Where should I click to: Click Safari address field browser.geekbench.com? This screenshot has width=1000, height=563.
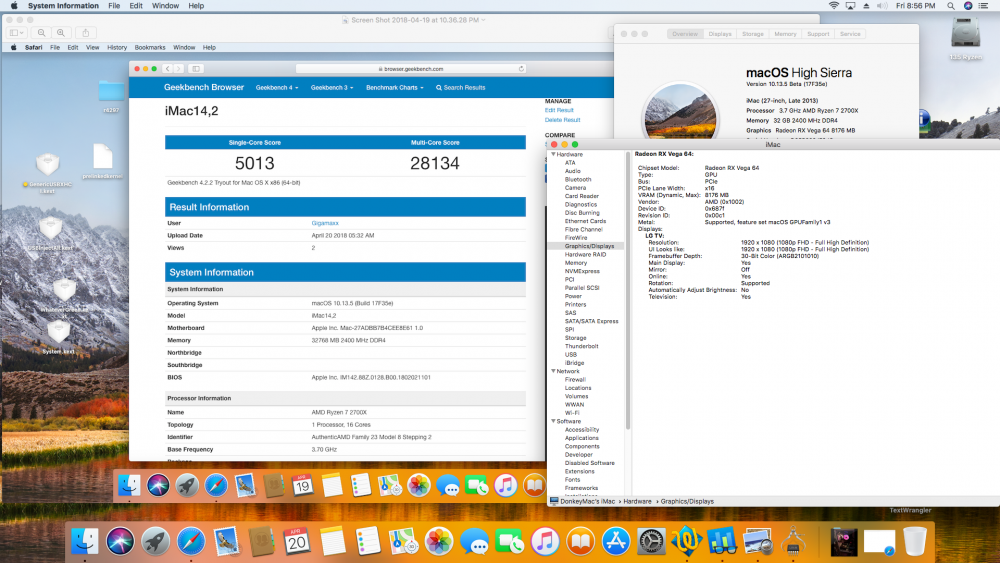[411, 69]
